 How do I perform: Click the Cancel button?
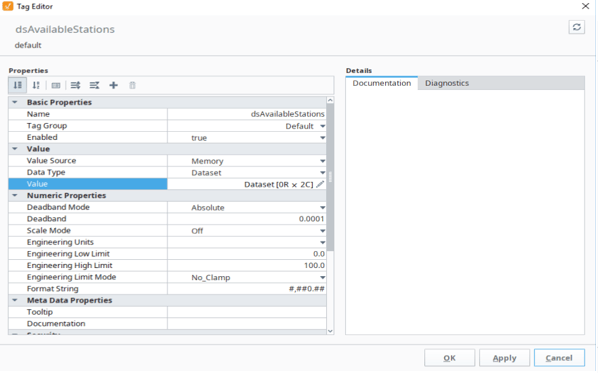coord(559,358)
